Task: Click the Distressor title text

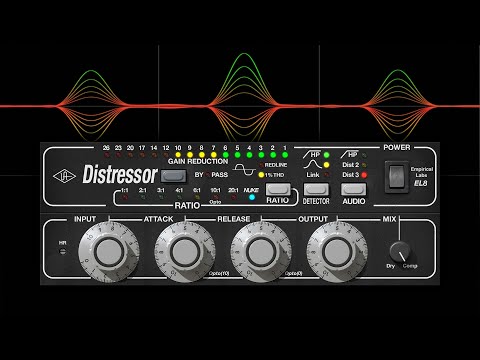Action: coord(120,174)
